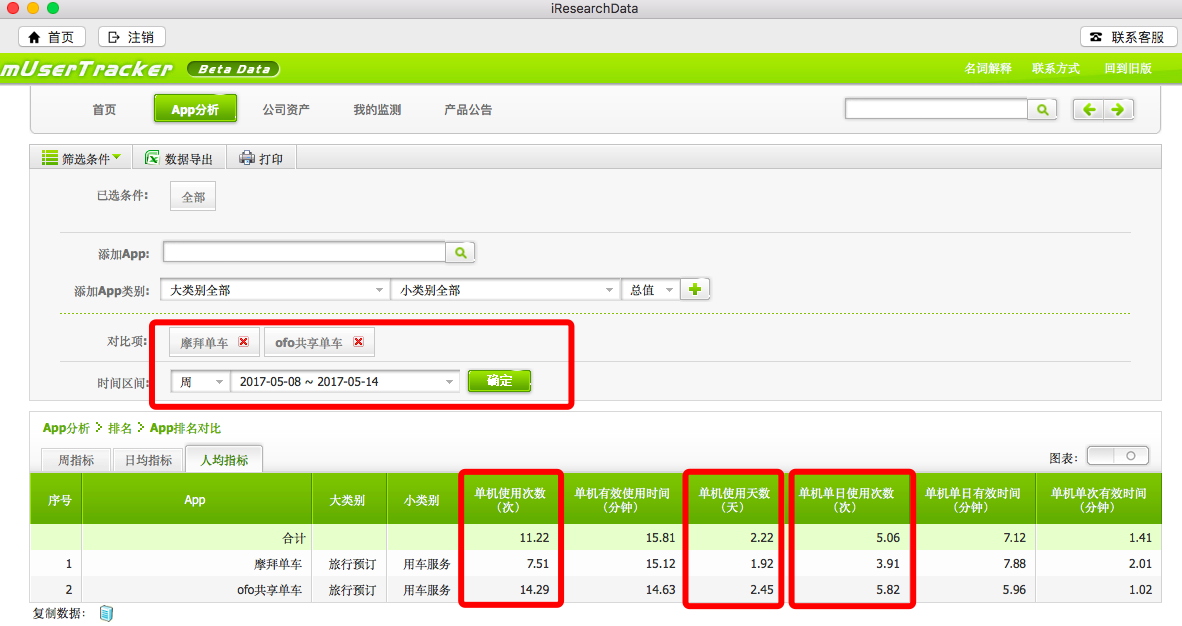Open the 小类别全部 dropdown

pyautogui.click(x=505, y=290)
